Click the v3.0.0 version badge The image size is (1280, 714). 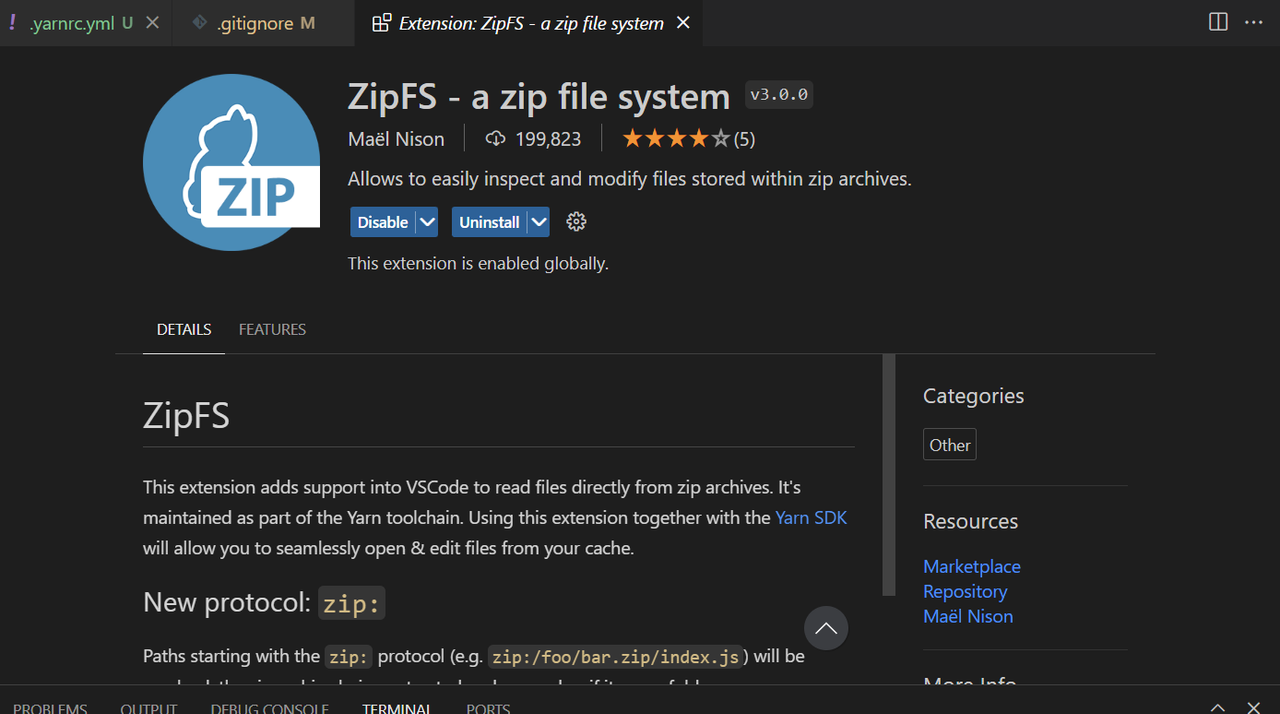coord(780,95)
